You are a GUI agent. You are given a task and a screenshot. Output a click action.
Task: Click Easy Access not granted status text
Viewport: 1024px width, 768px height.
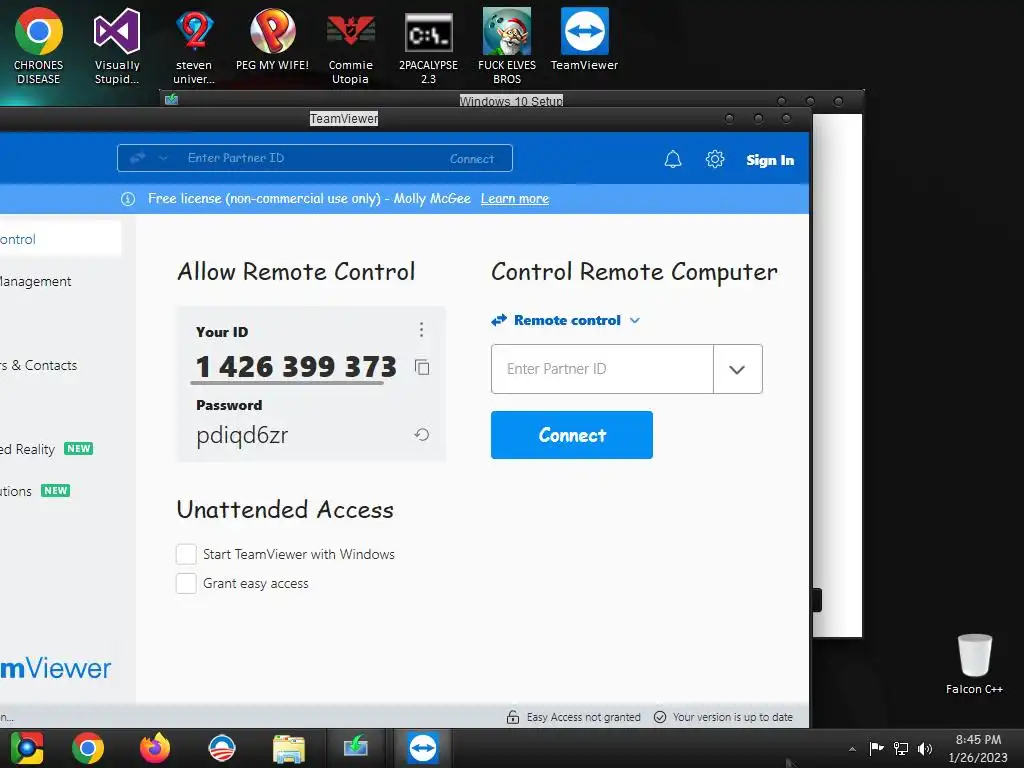click(x=583, y=717)
